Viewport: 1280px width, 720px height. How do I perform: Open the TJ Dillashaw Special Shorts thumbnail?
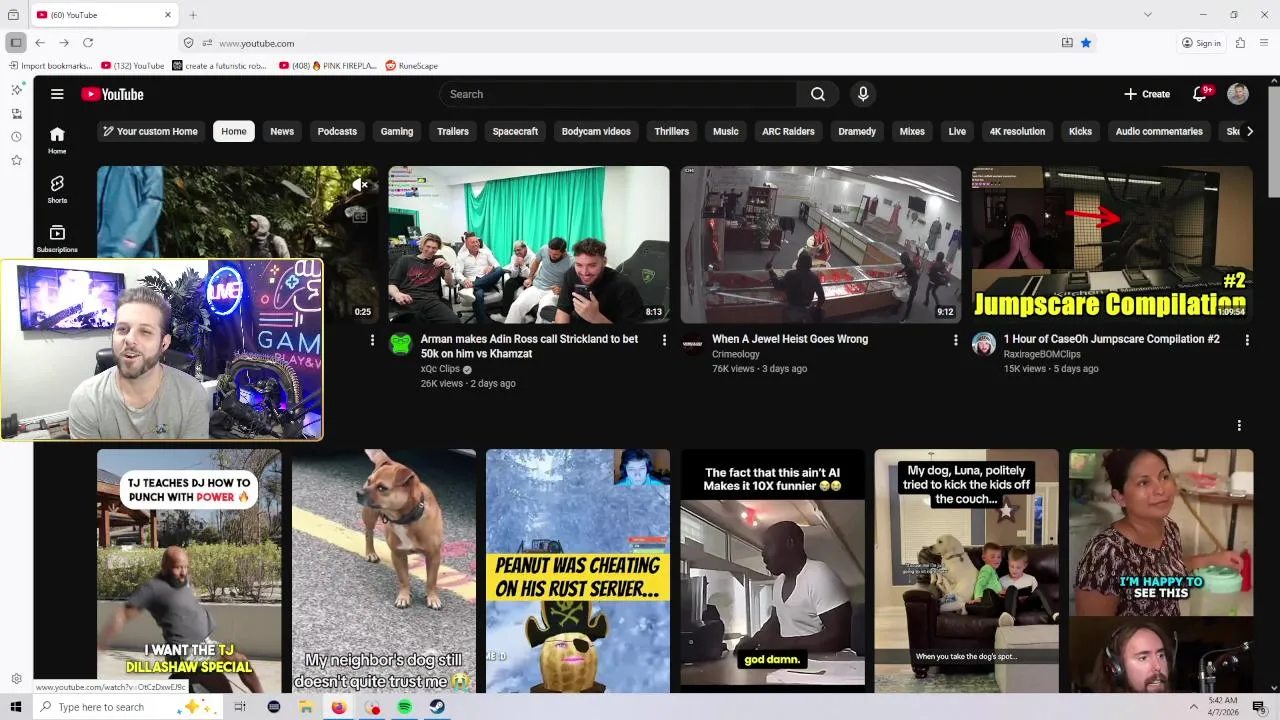click(x=189, y=570)
